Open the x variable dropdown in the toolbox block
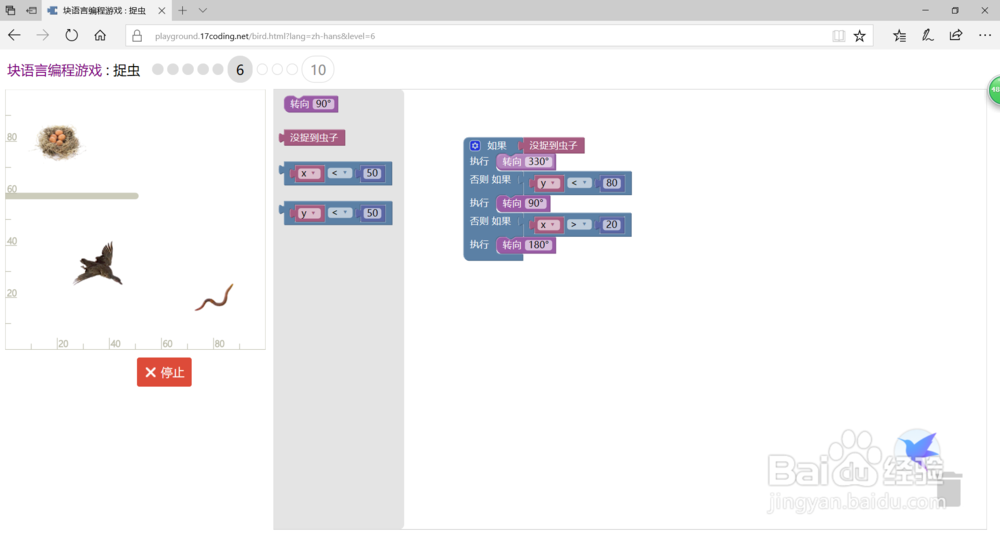The height and width of the screenshot is (536, 1000). 308,174
